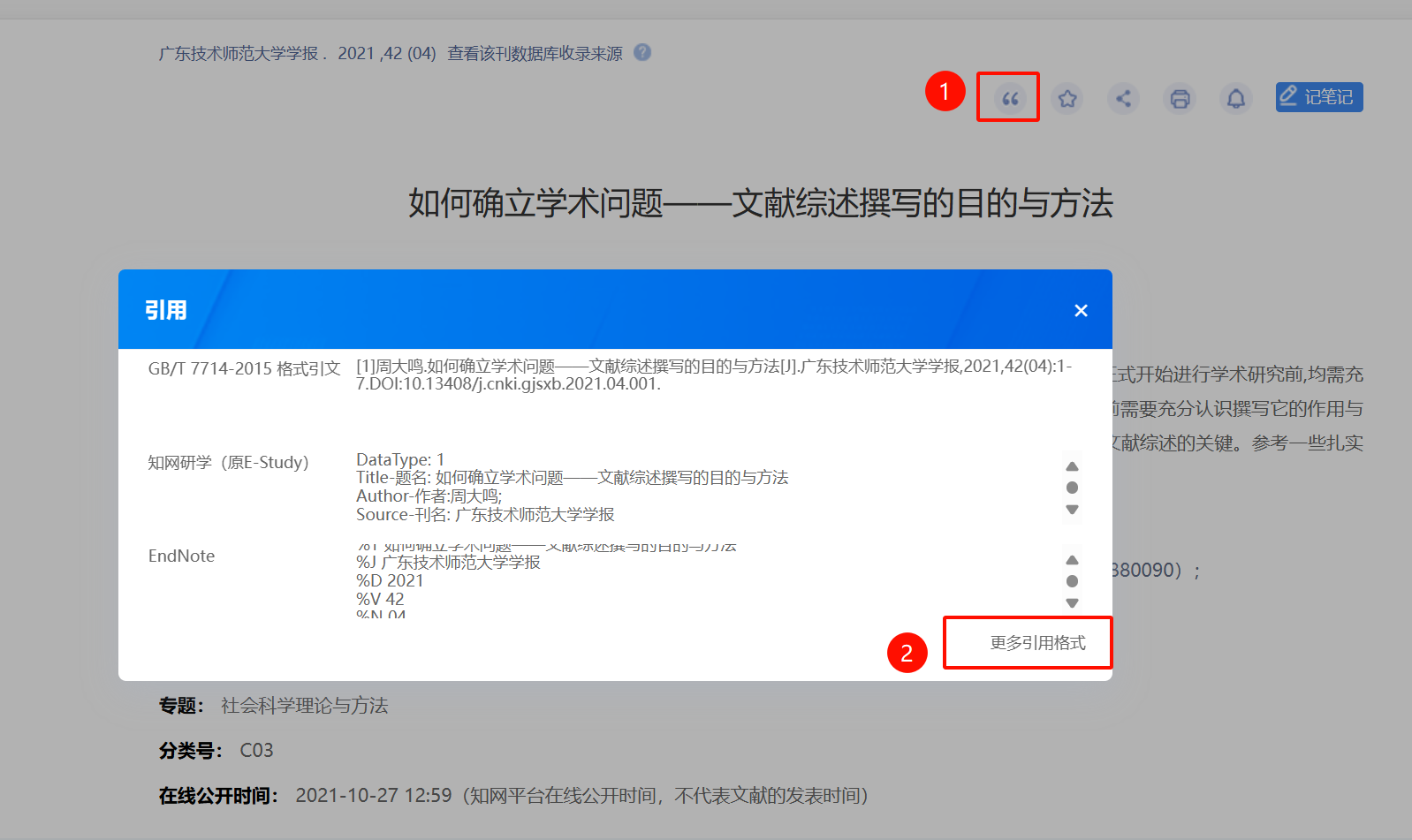
Task: Click the GB/T 7714-2015 citation text
Action: [x=712, y=375]
